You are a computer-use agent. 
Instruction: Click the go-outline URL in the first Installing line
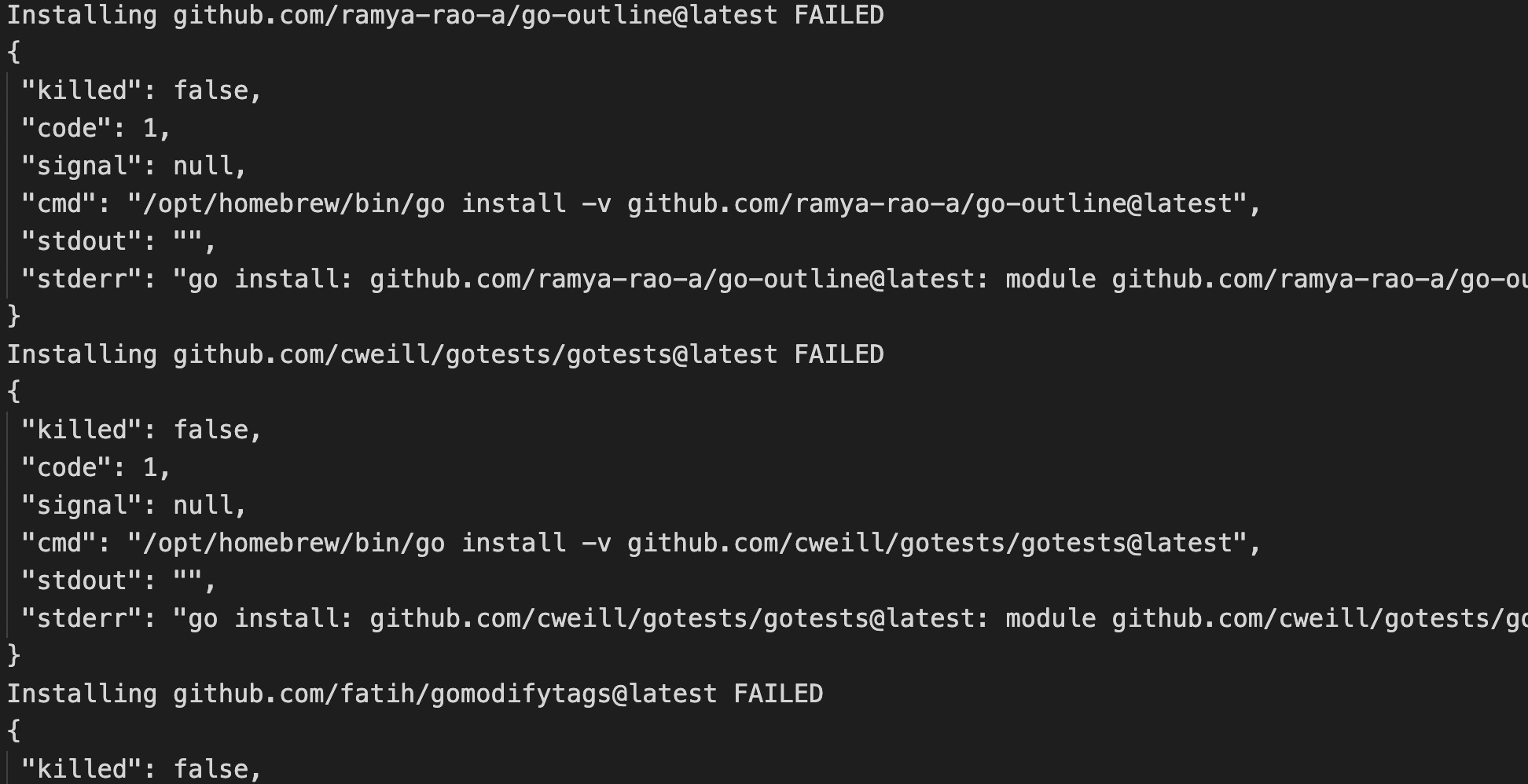pyautogui.click(x=475, y=15)
